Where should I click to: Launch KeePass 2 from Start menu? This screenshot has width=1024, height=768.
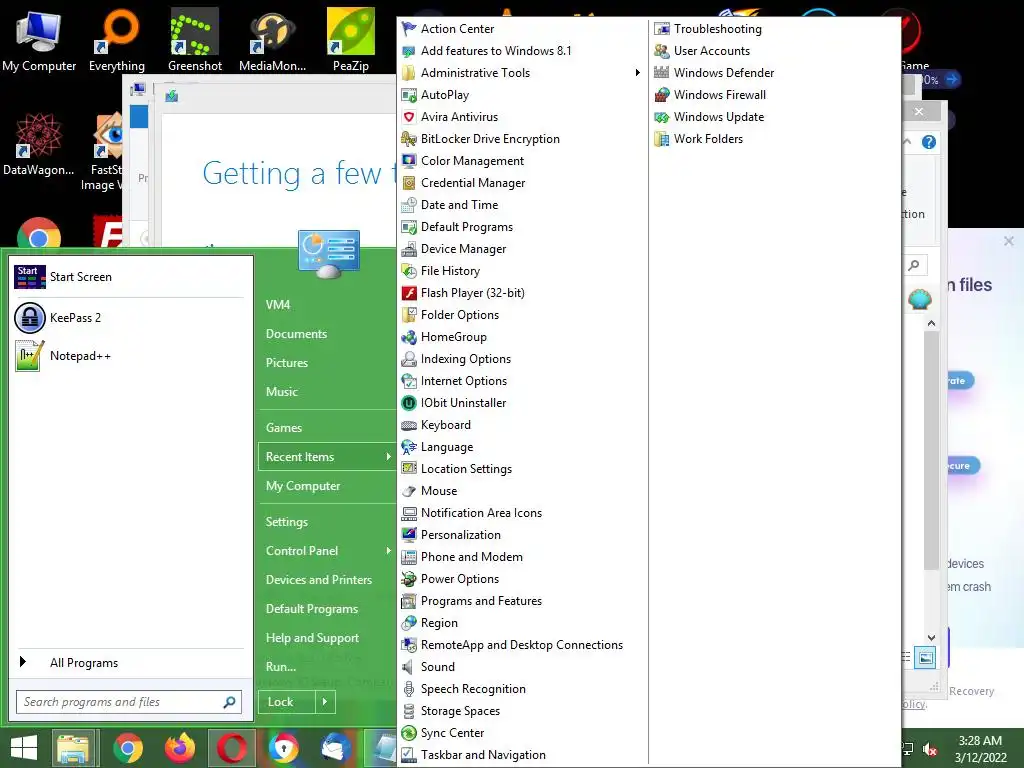click(129, 318)
